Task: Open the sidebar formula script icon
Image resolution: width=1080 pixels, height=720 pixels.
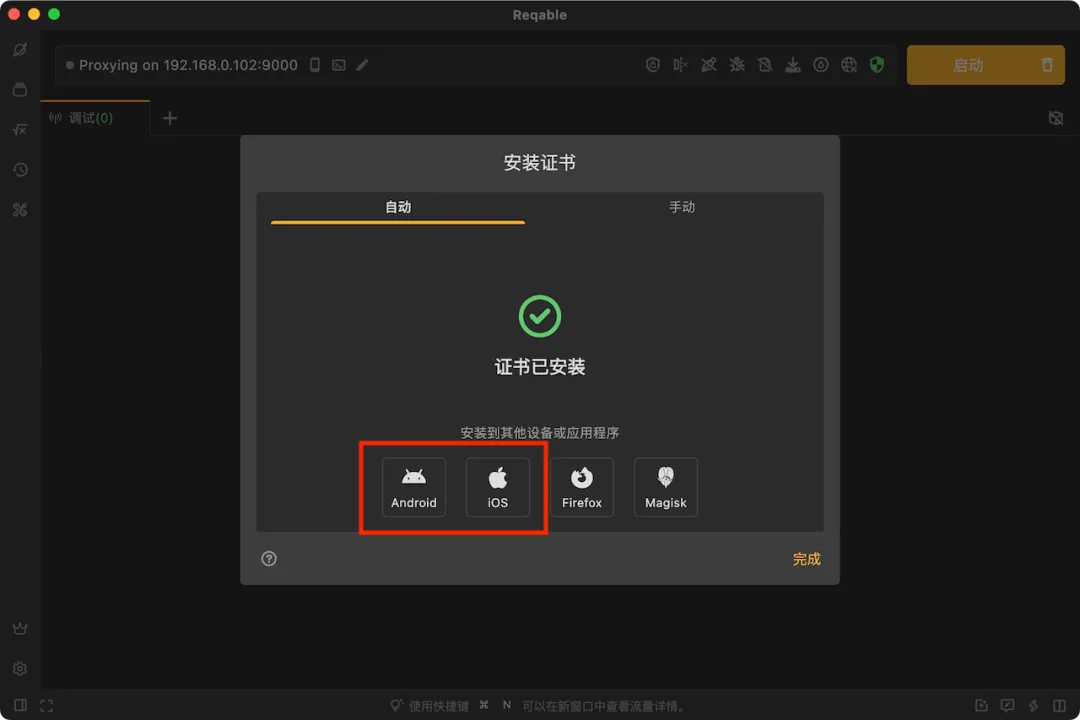Action: click(20, 130)
